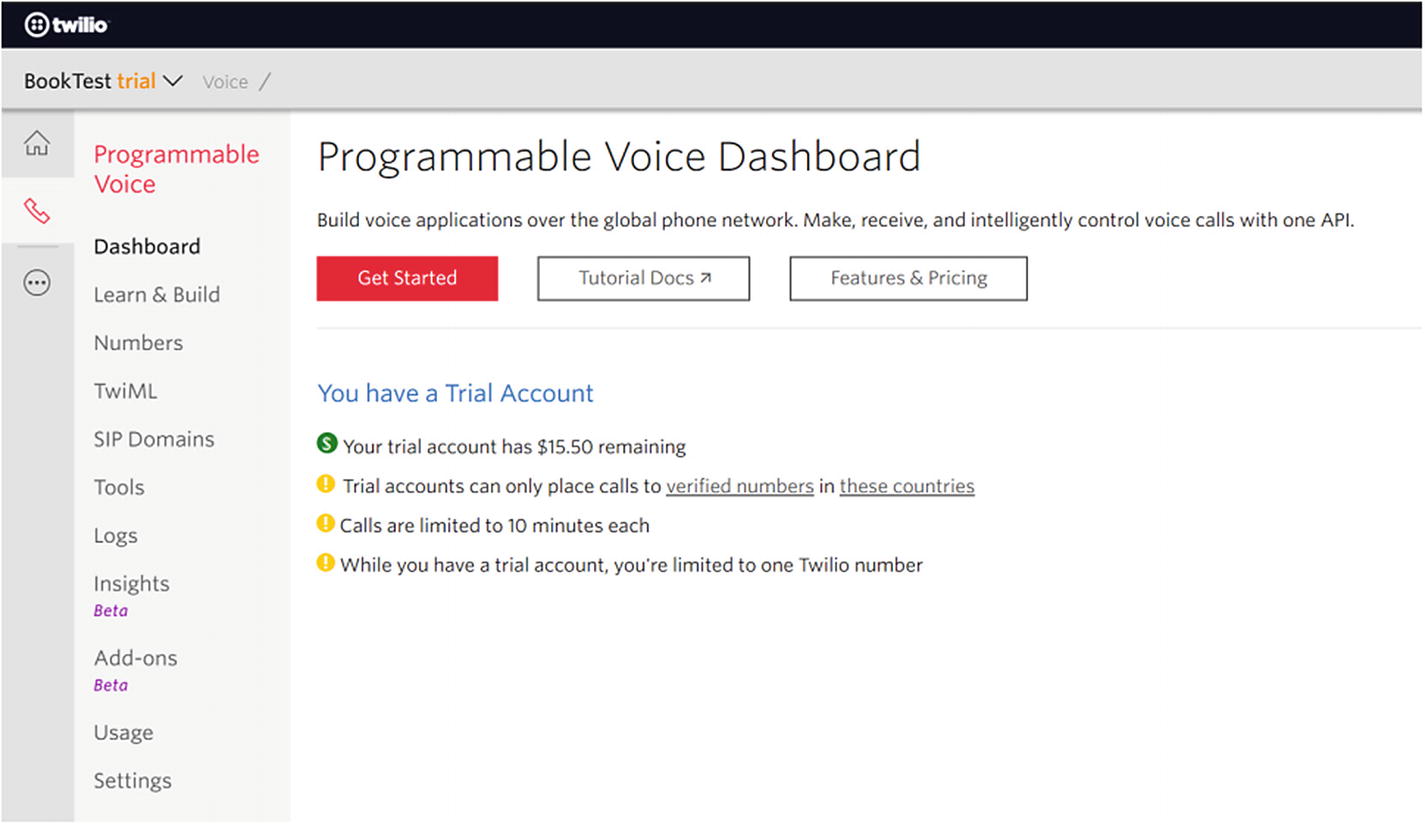Open the Home icon in sidebar
The height and width of the screenshot is (825, 1425).
(x=37, y=143)
